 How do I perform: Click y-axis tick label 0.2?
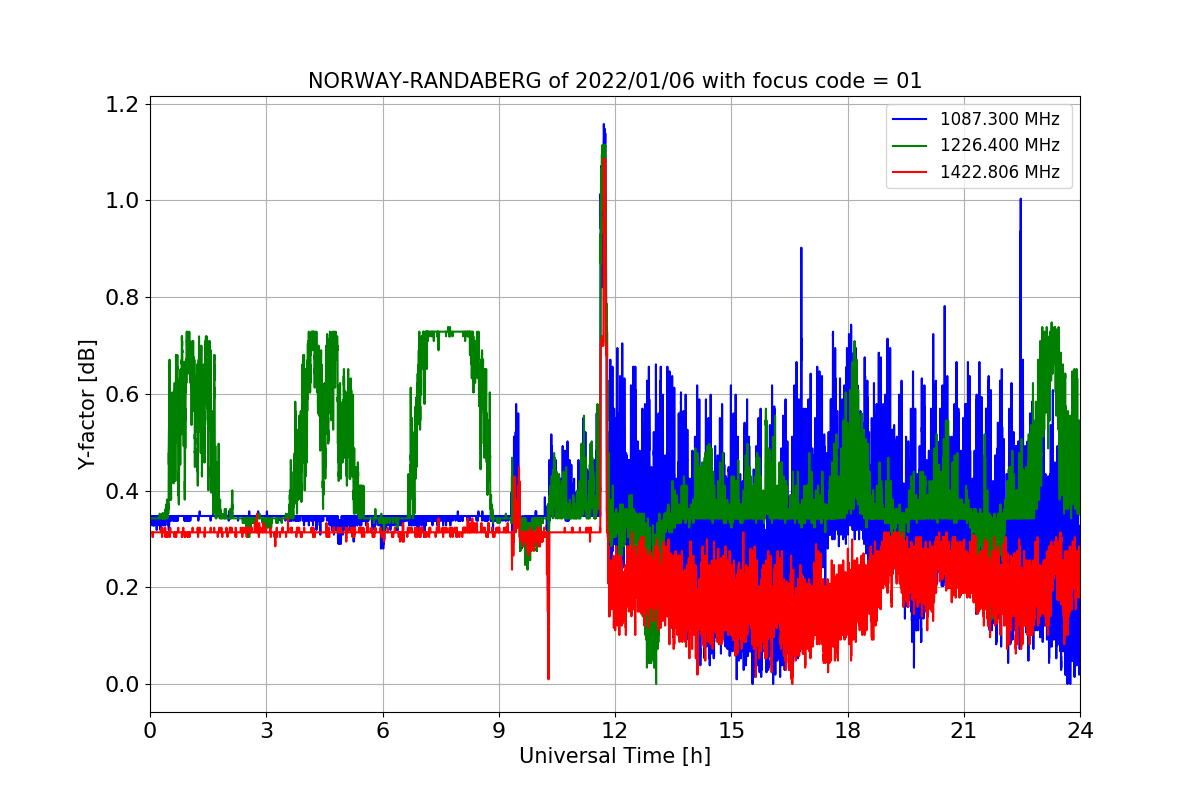click(124, 588)
